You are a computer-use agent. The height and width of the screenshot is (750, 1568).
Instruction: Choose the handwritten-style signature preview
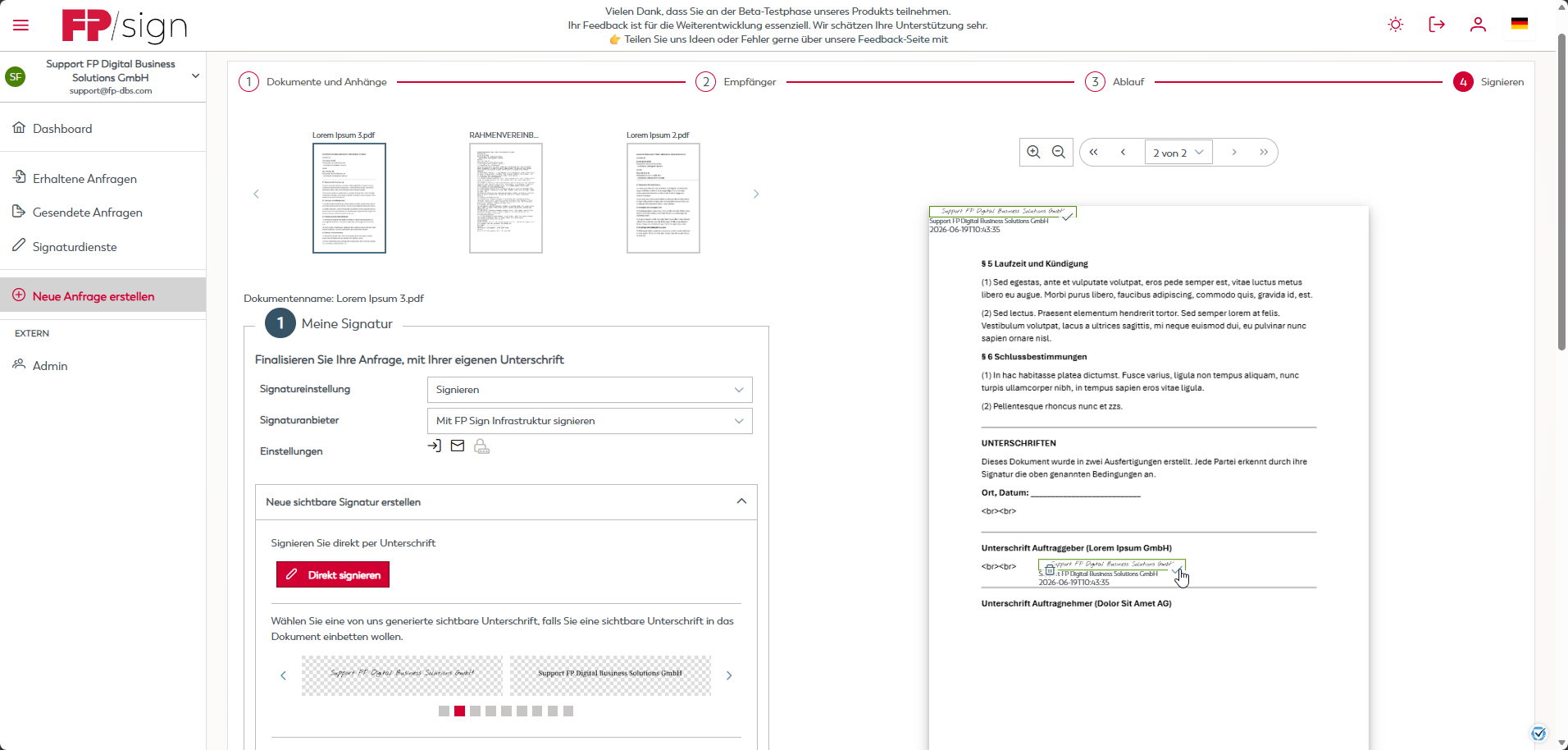click(402, 675)
